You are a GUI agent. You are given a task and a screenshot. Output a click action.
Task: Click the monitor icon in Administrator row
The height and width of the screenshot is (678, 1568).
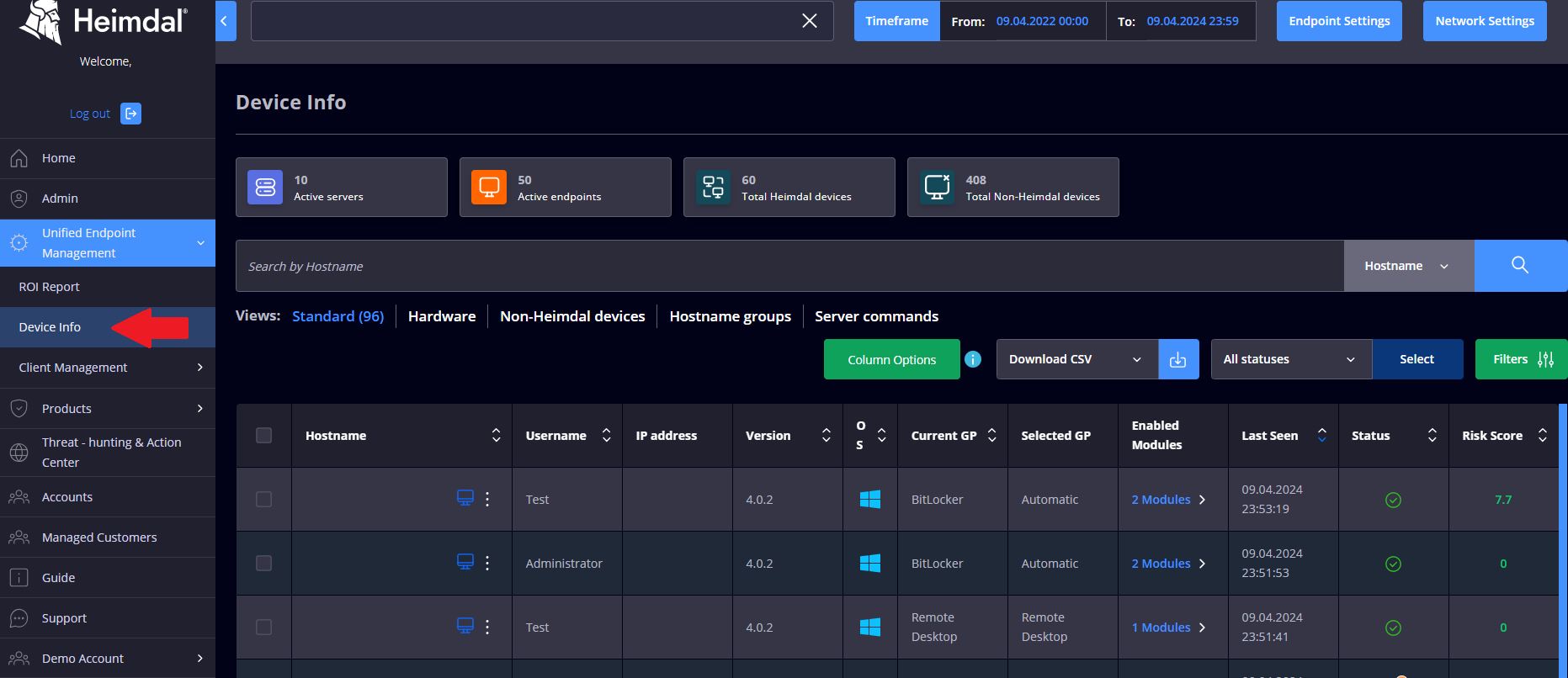point(465,562)
